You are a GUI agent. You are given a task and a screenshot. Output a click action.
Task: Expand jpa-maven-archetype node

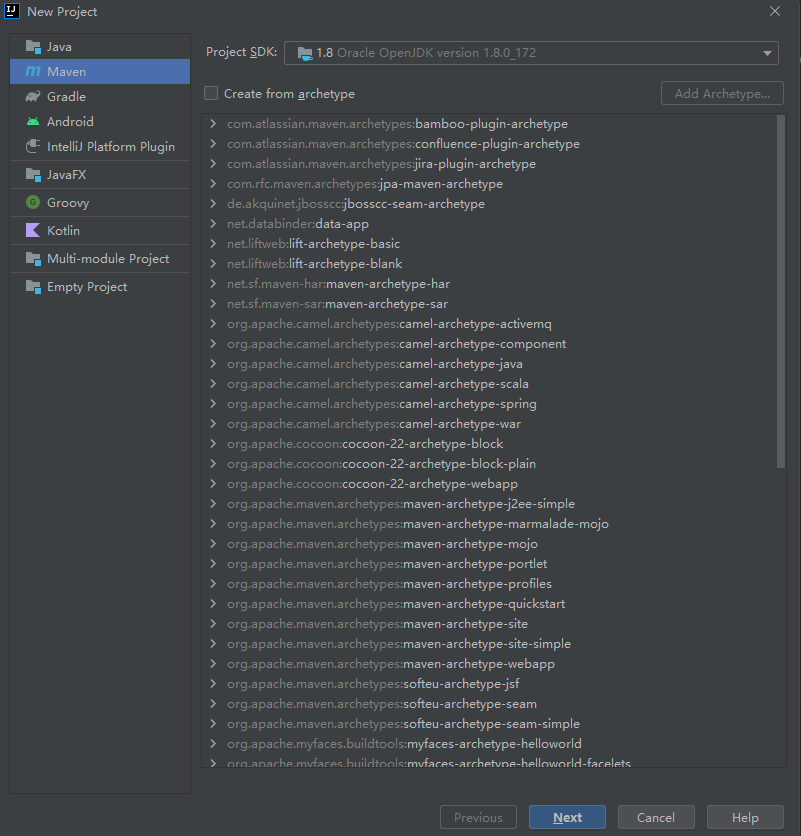tap(213, 184)
